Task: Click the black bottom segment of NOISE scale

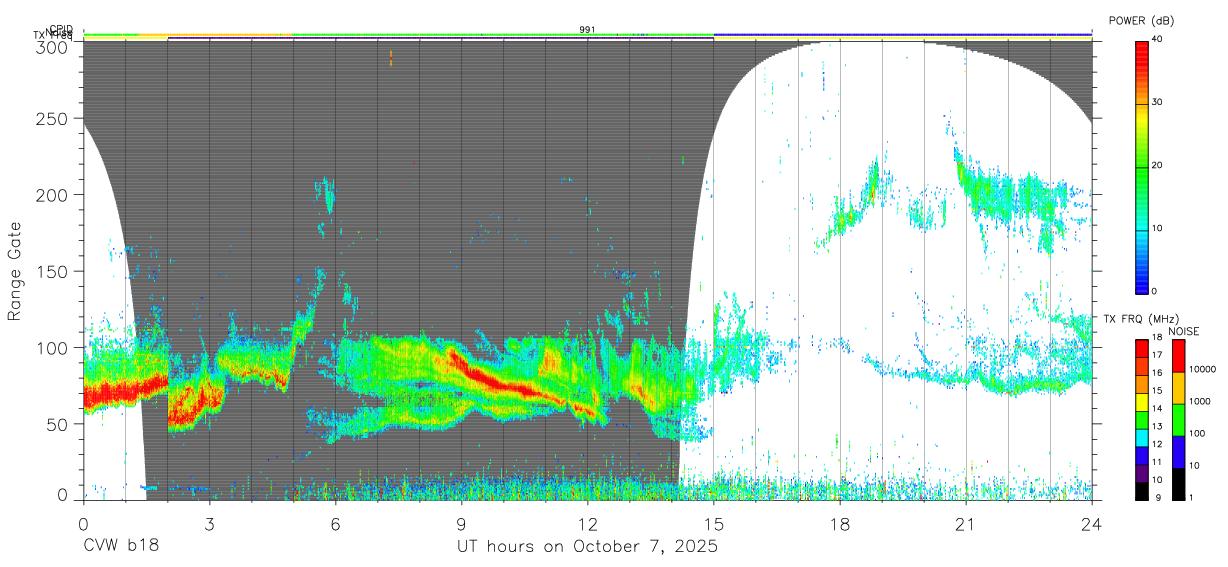Action: pyautogui.click(x=1177, y=483)
